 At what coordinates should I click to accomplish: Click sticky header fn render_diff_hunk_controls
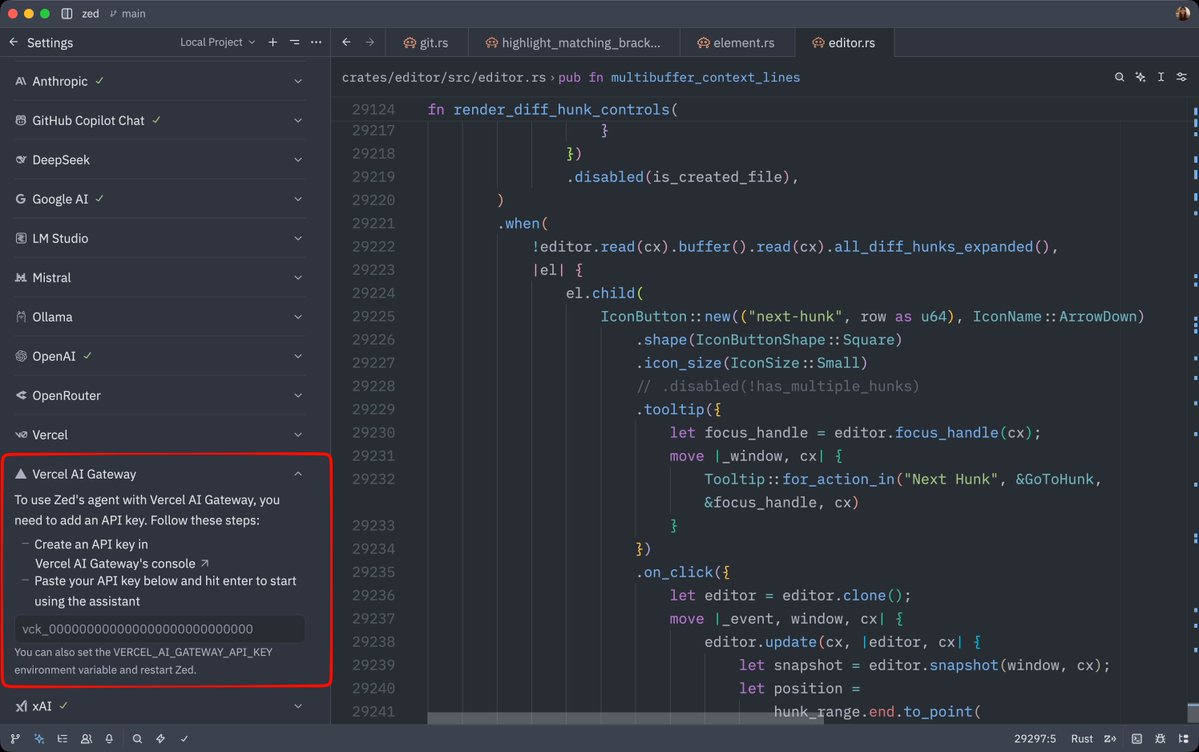pyautogui.click(x=552, y=109)
